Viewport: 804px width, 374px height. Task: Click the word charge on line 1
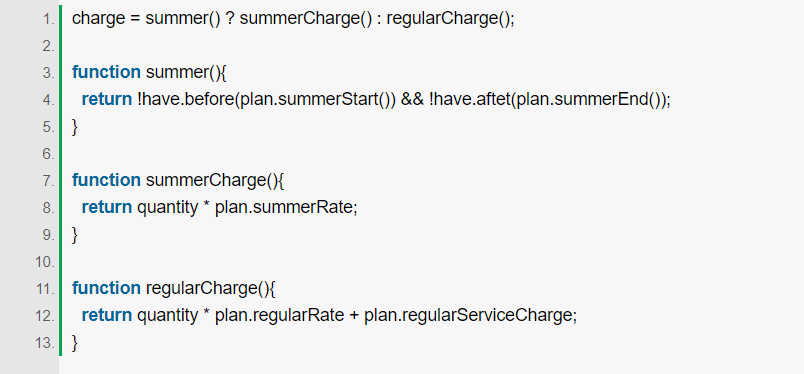click(97, 19)
